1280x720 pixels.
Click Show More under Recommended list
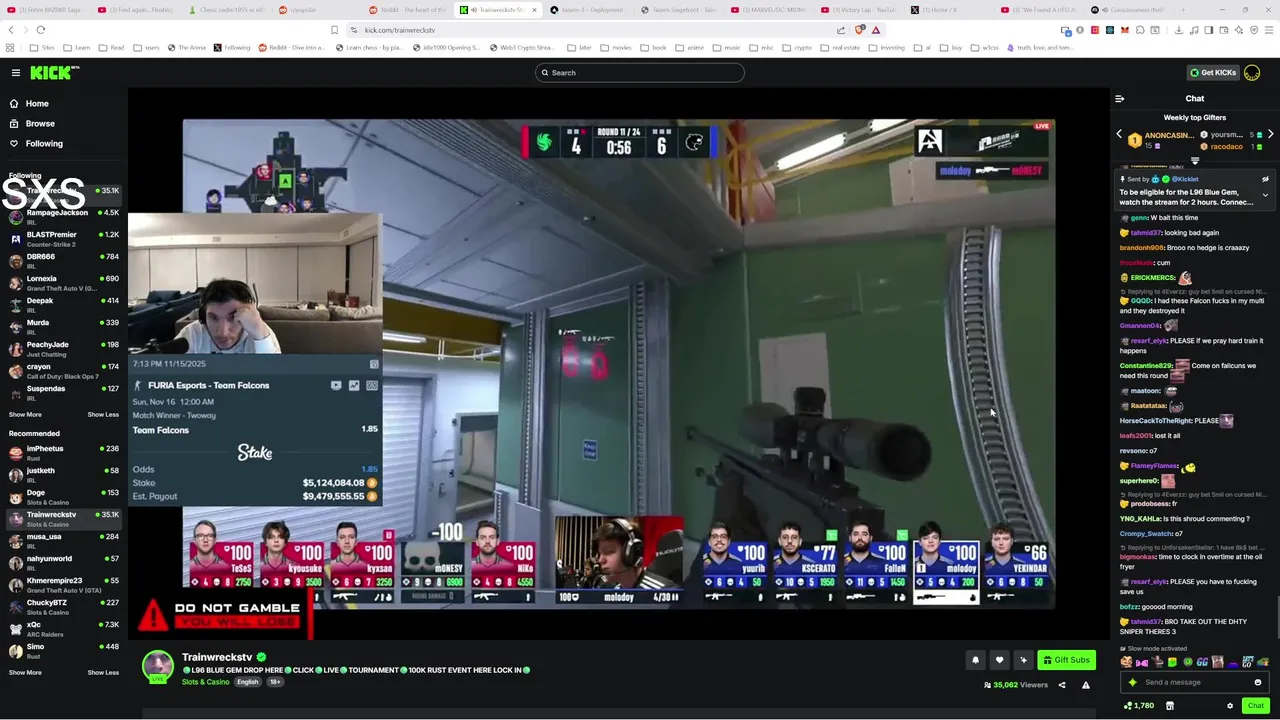click(25, 673)
